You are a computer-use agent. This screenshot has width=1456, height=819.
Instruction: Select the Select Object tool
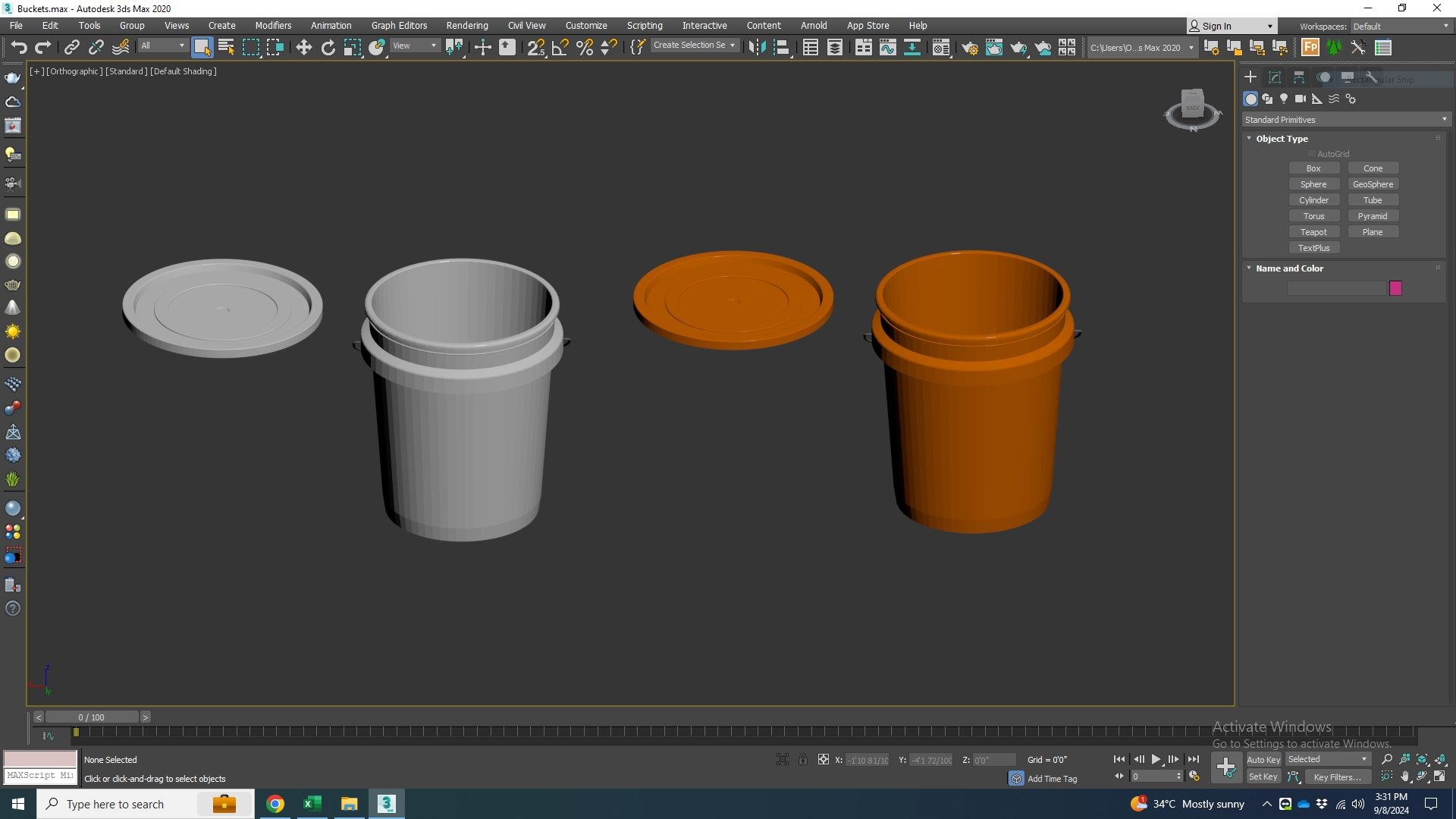point(202,47)
